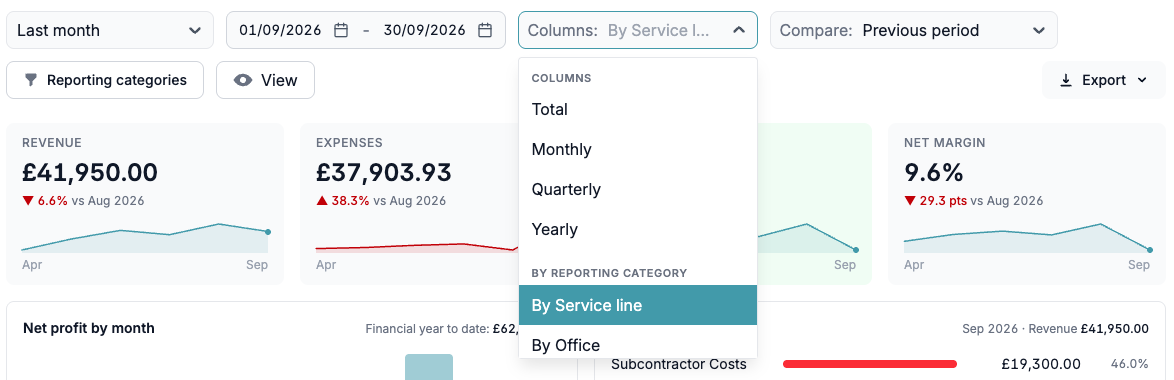Click the net profit month bar
1174x380 pixels.
(429, 367)
